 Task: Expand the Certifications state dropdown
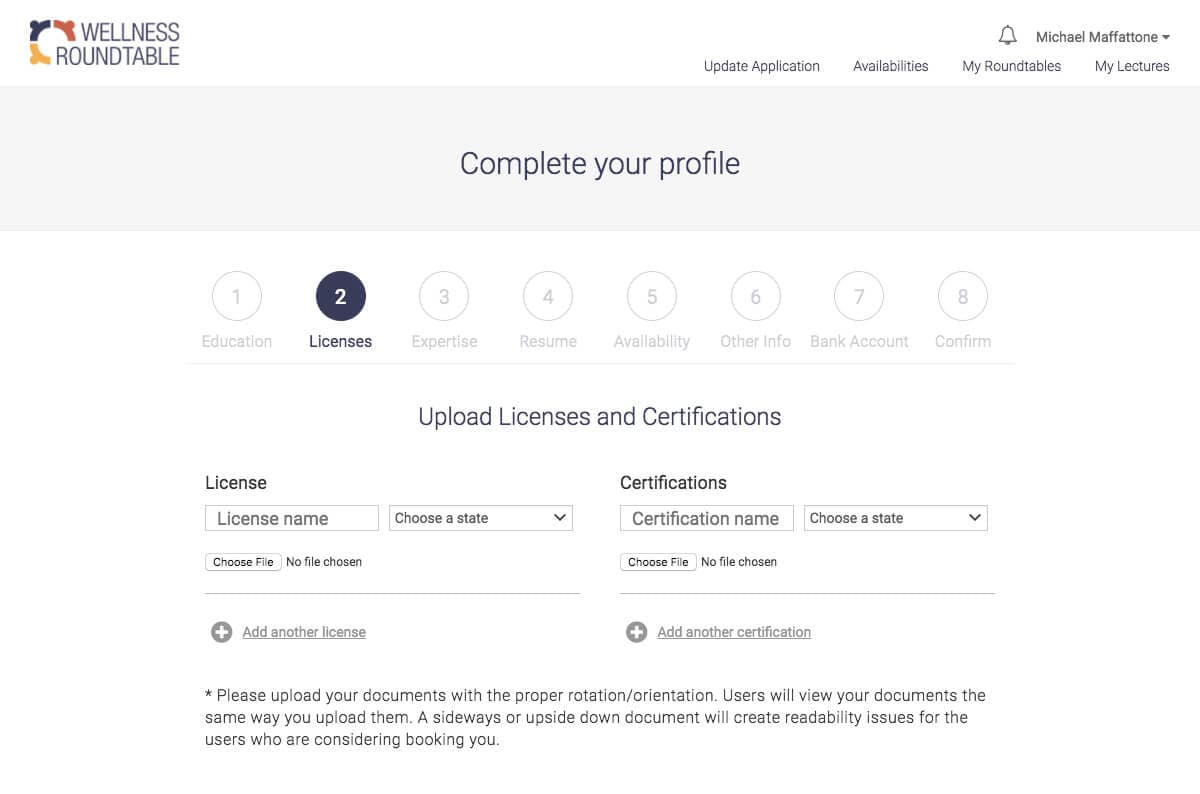pos(895,518)
